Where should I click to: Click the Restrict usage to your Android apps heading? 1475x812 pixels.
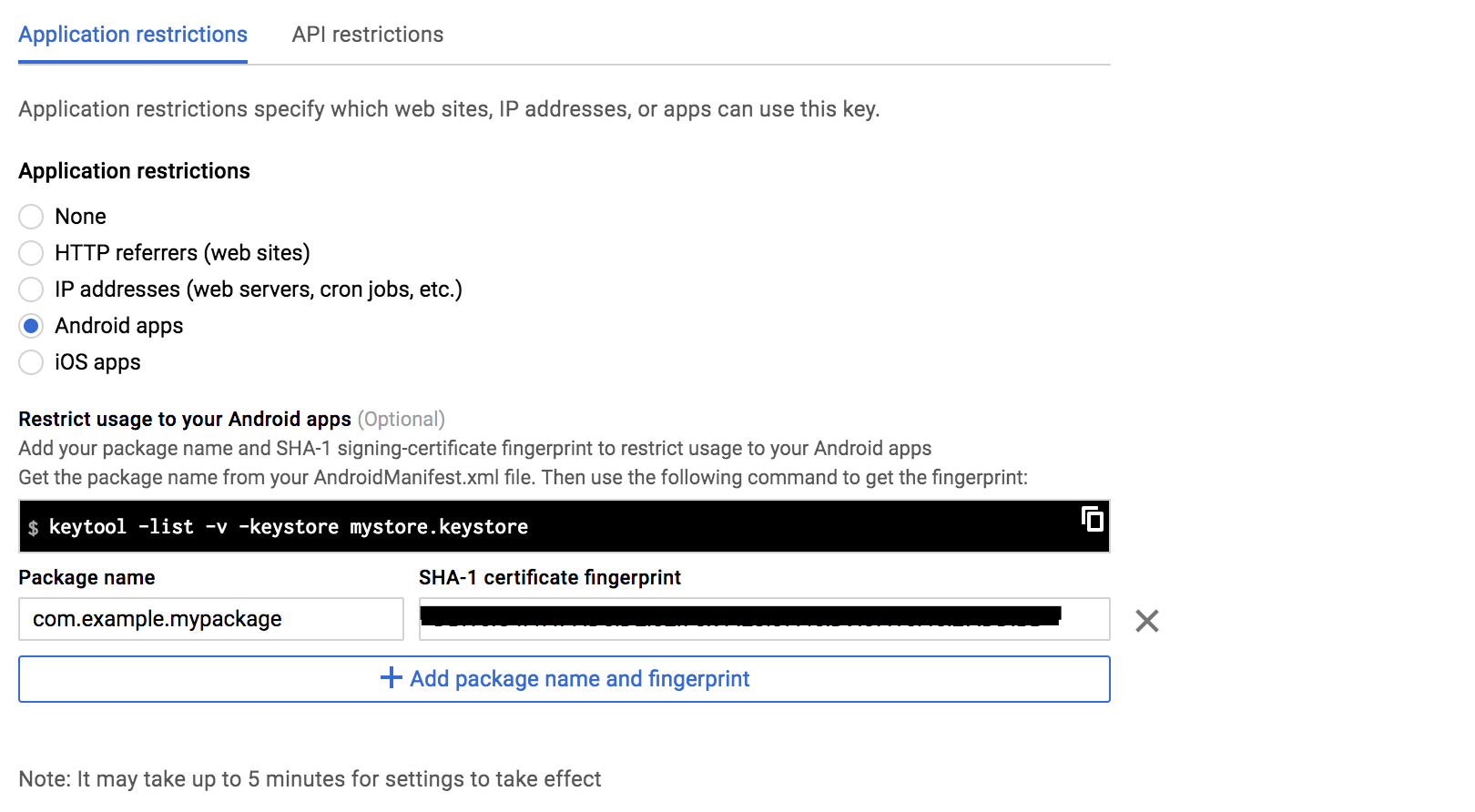(185, 419)
